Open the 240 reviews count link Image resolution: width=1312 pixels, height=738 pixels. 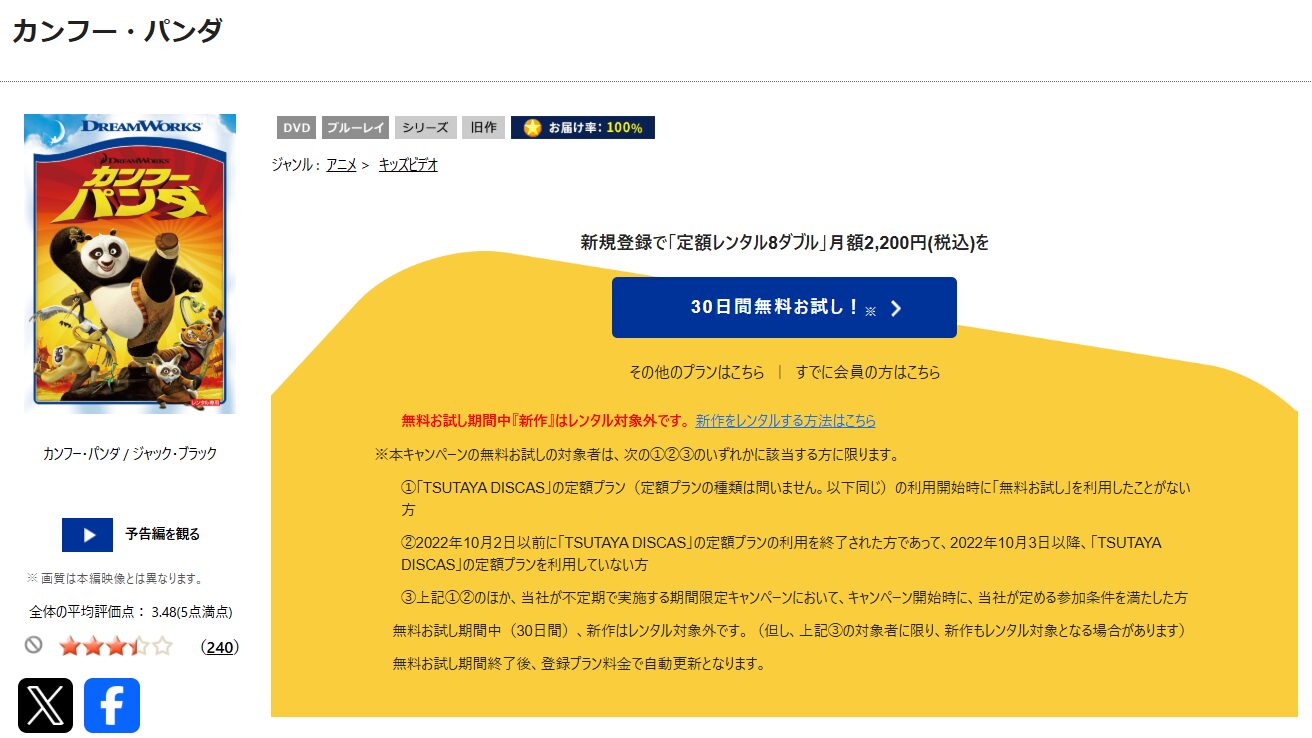coord(220,648)
